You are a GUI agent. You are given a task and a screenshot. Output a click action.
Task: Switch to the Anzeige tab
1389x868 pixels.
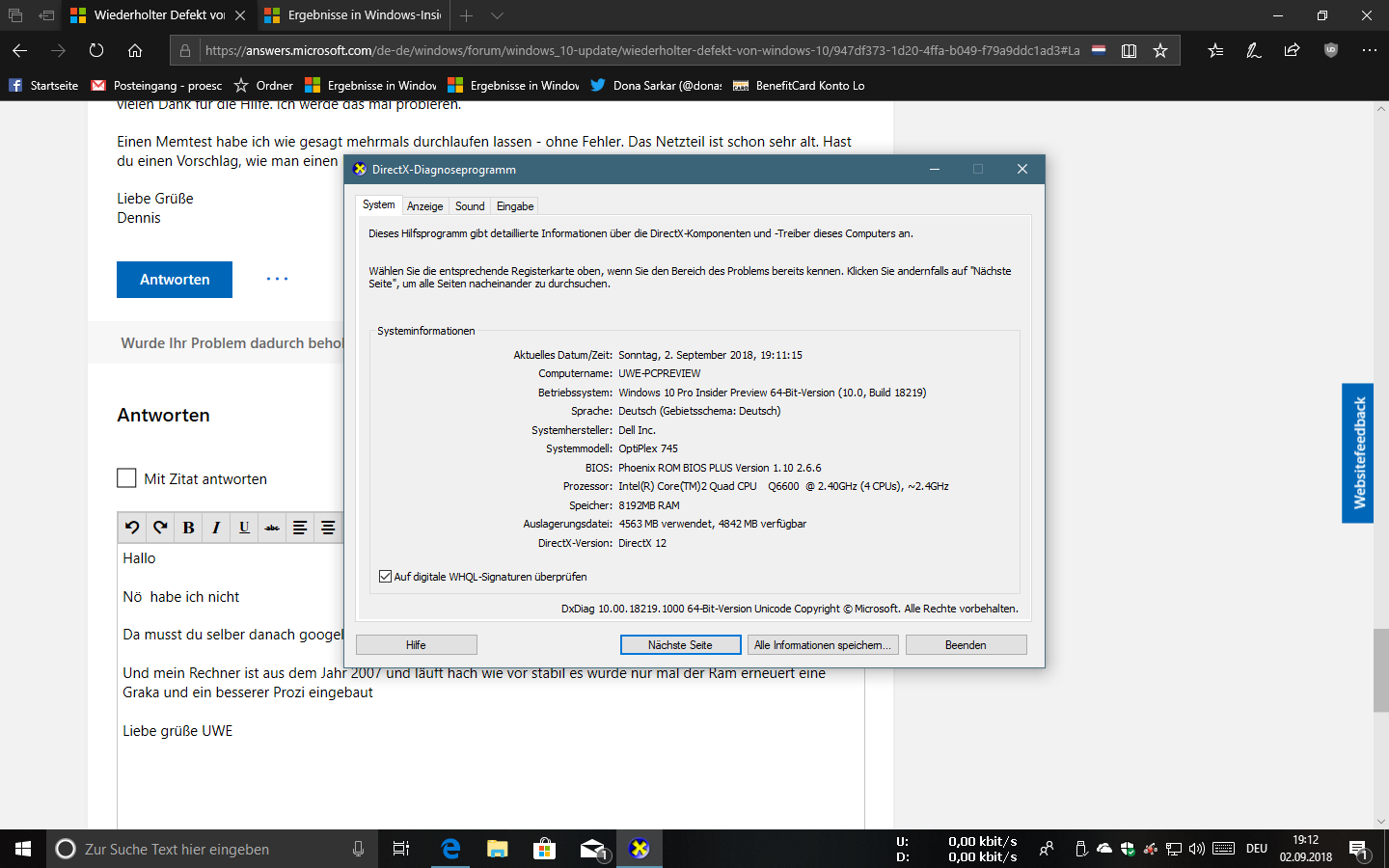pyautogui.click(x=424, y=206)
